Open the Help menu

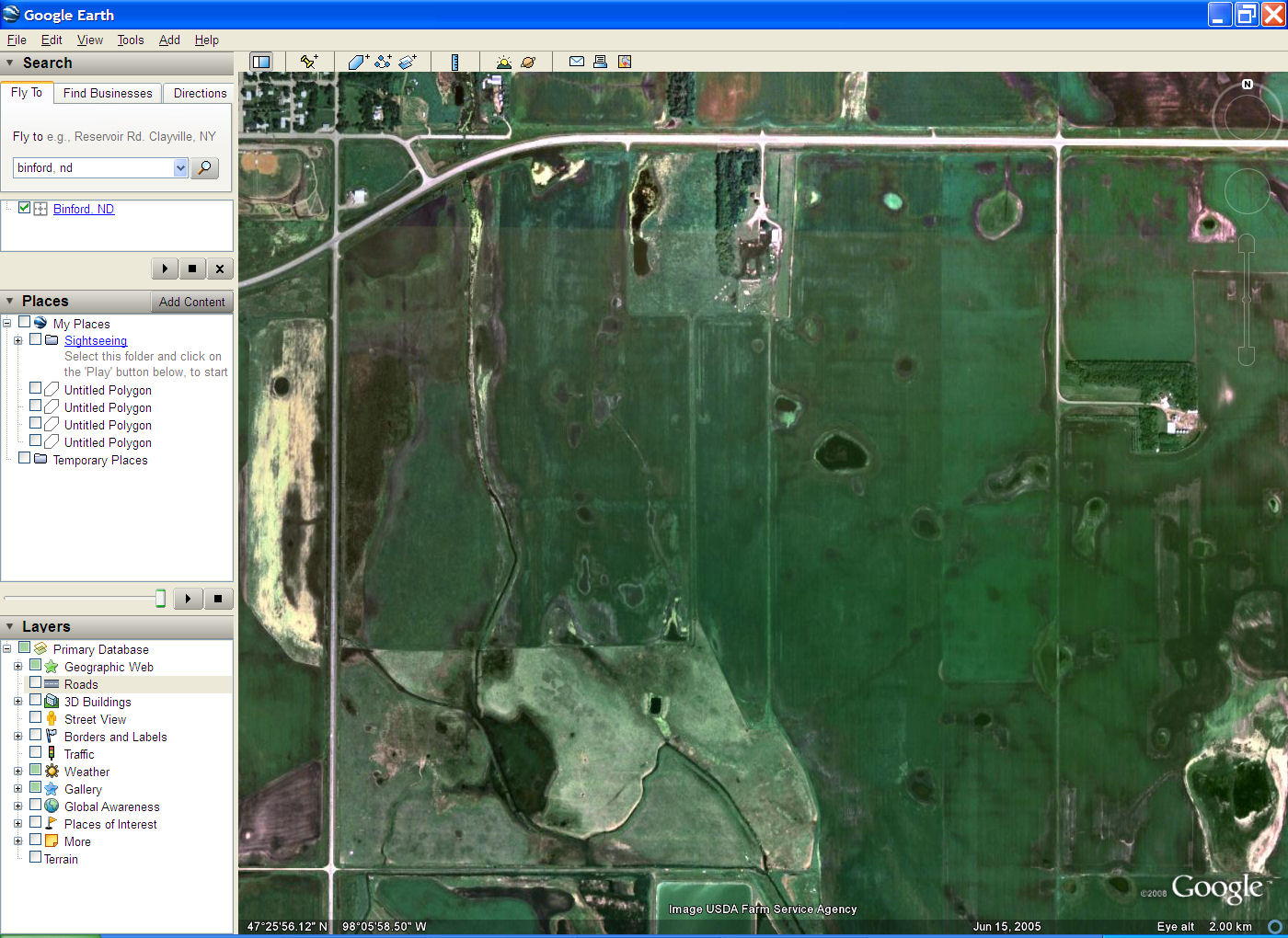tap(207, 40)
